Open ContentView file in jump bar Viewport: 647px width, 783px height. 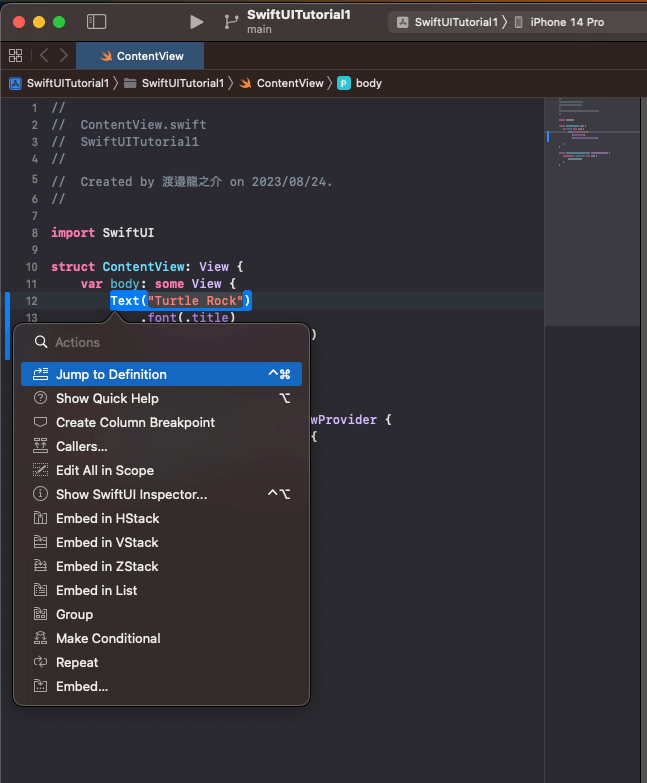pos(282,83)
